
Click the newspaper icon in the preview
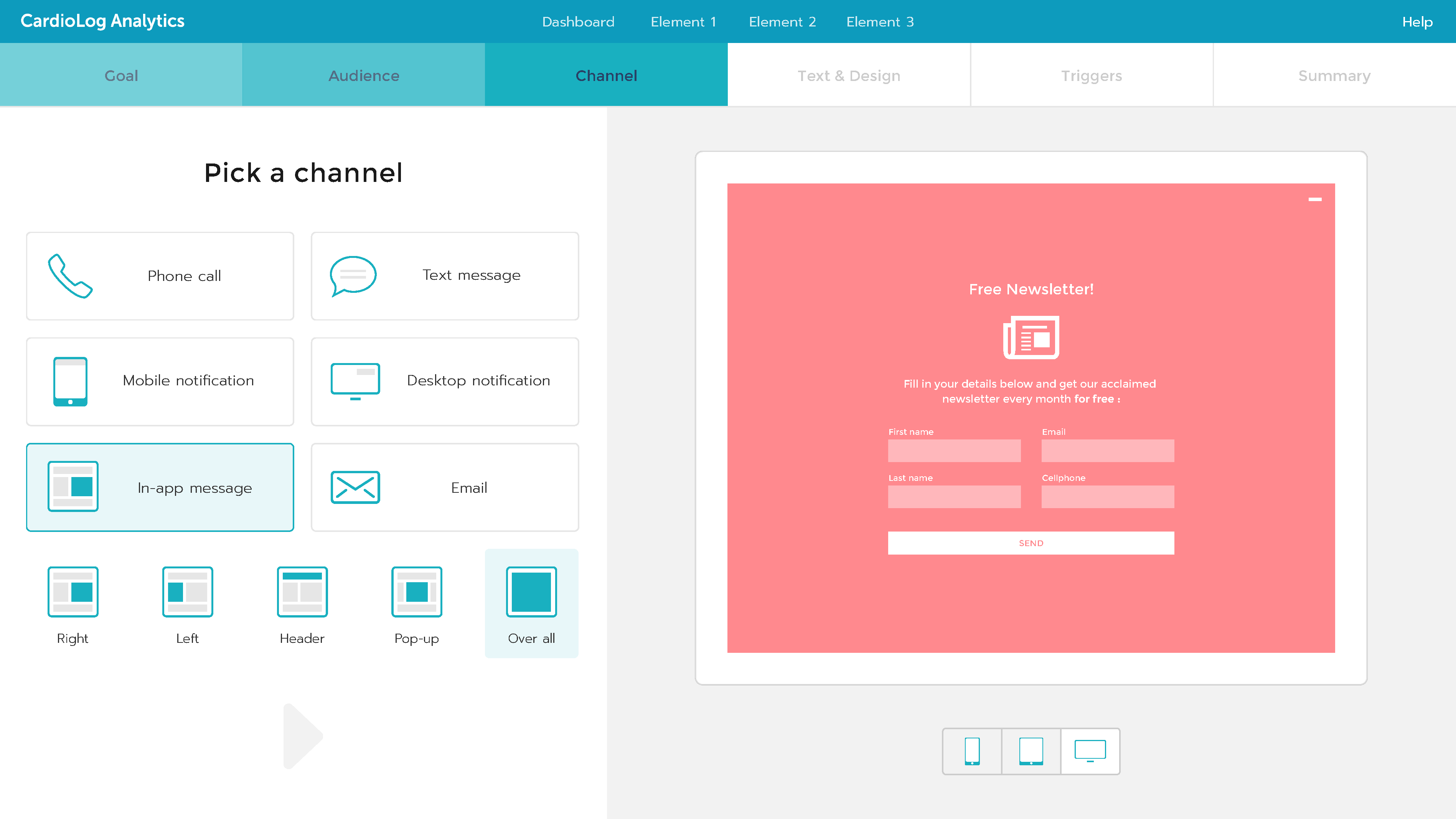pos(1031,337)
